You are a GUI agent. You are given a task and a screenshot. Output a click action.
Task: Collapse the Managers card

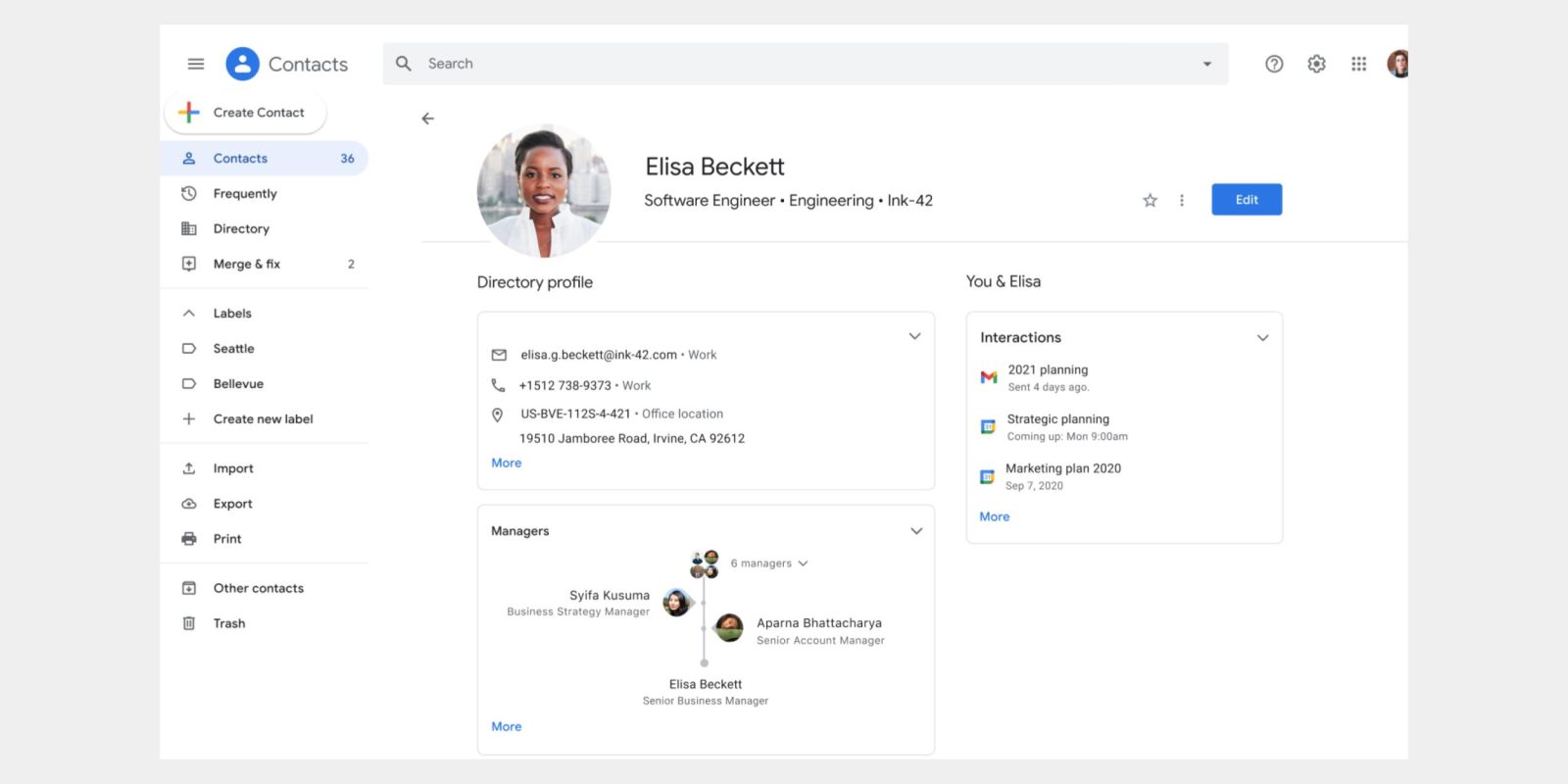click(916, 531)
